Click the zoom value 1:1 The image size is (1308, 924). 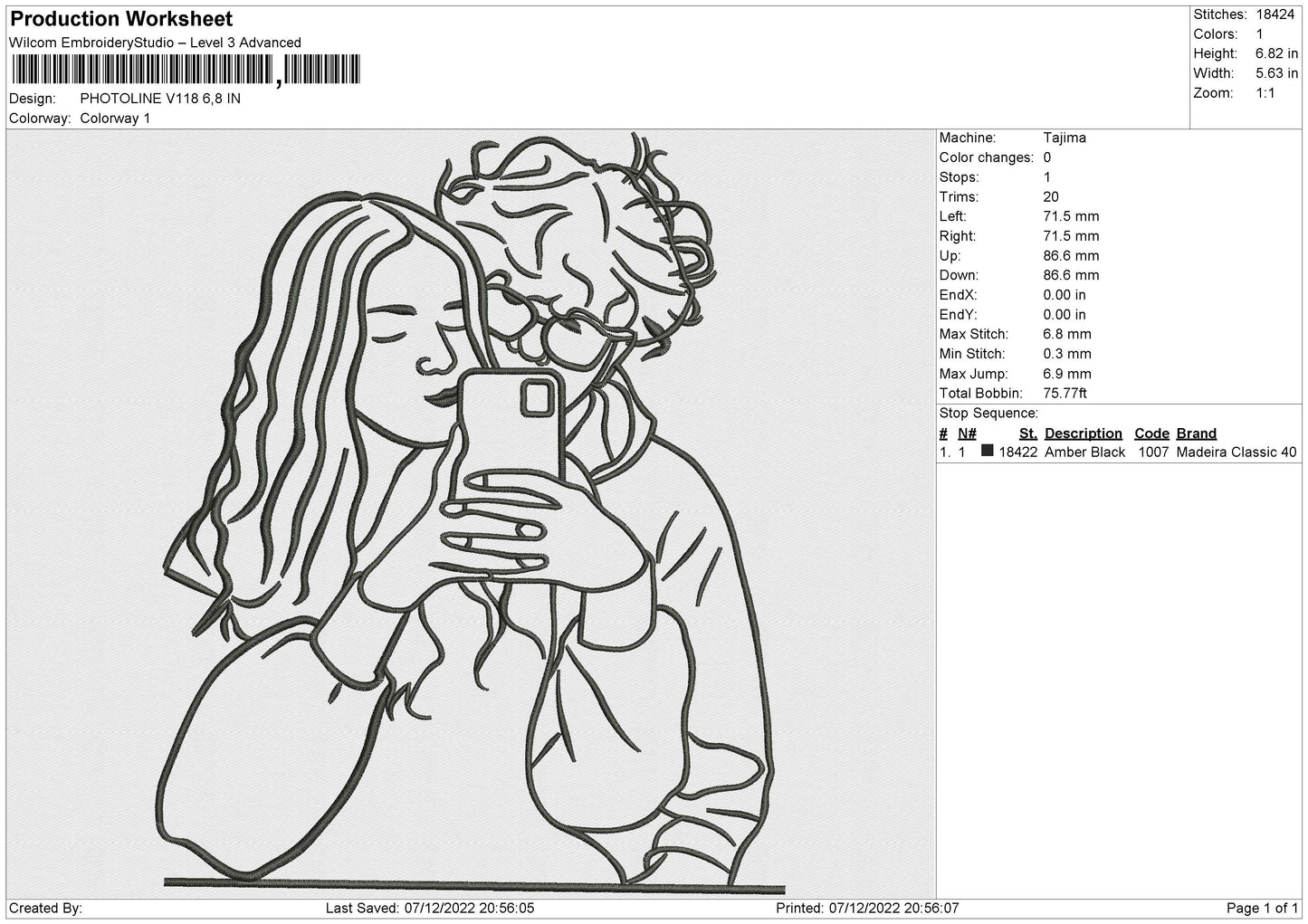(1265, 93)
